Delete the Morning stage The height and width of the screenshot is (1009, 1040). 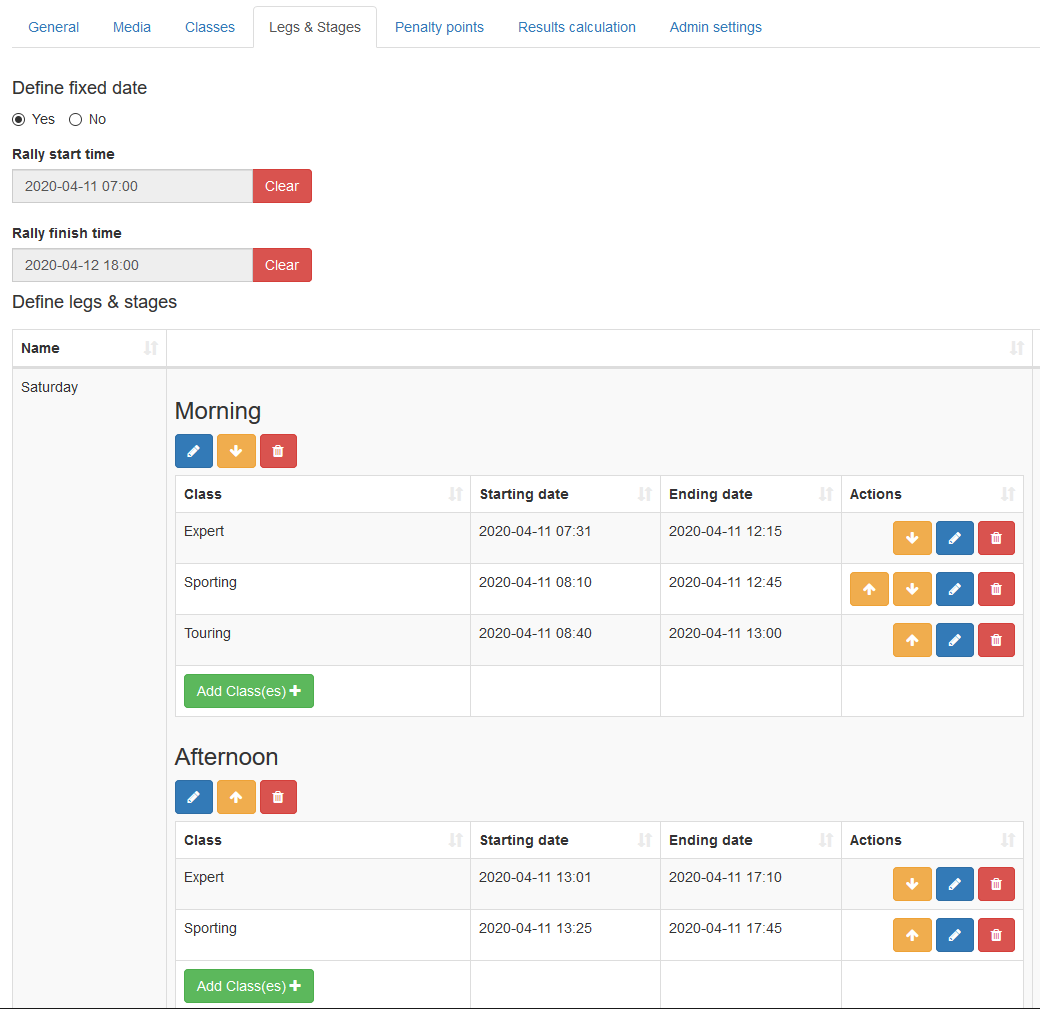pos(278,451)
